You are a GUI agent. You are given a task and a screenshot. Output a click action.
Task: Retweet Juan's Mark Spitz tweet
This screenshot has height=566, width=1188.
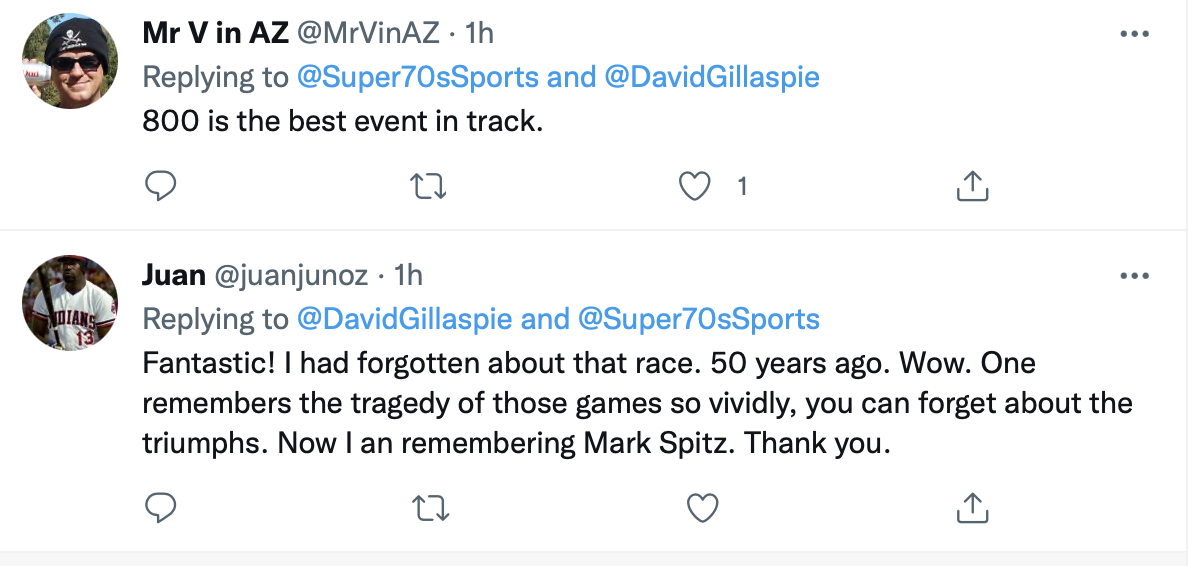click(x=430, y=507)
